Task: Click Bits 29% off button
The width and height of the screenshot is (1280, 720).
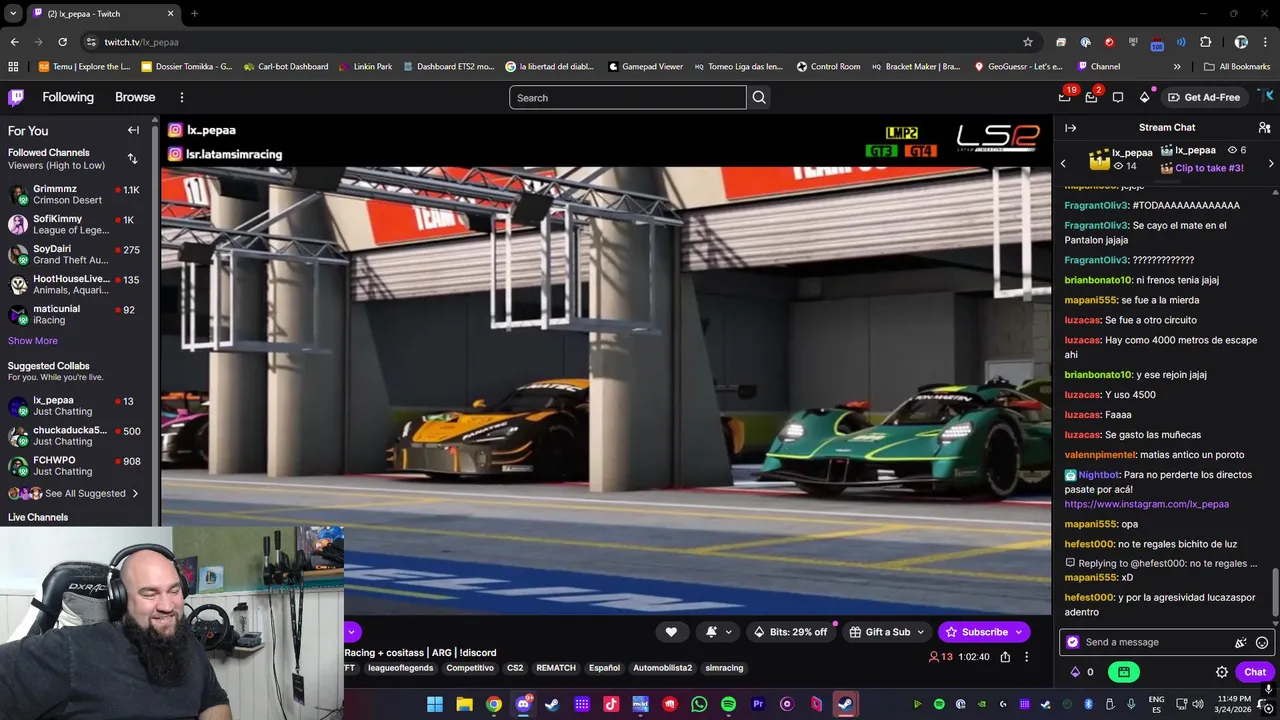Action: [x=790, y=632]
